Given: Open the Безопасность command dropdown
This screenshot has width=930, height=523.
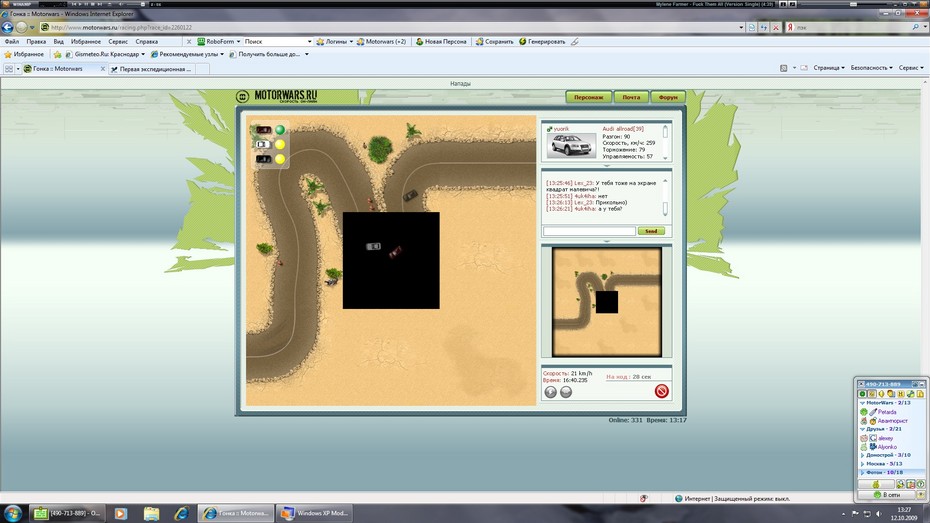Looking at the screenshot, I should (871, 68).
